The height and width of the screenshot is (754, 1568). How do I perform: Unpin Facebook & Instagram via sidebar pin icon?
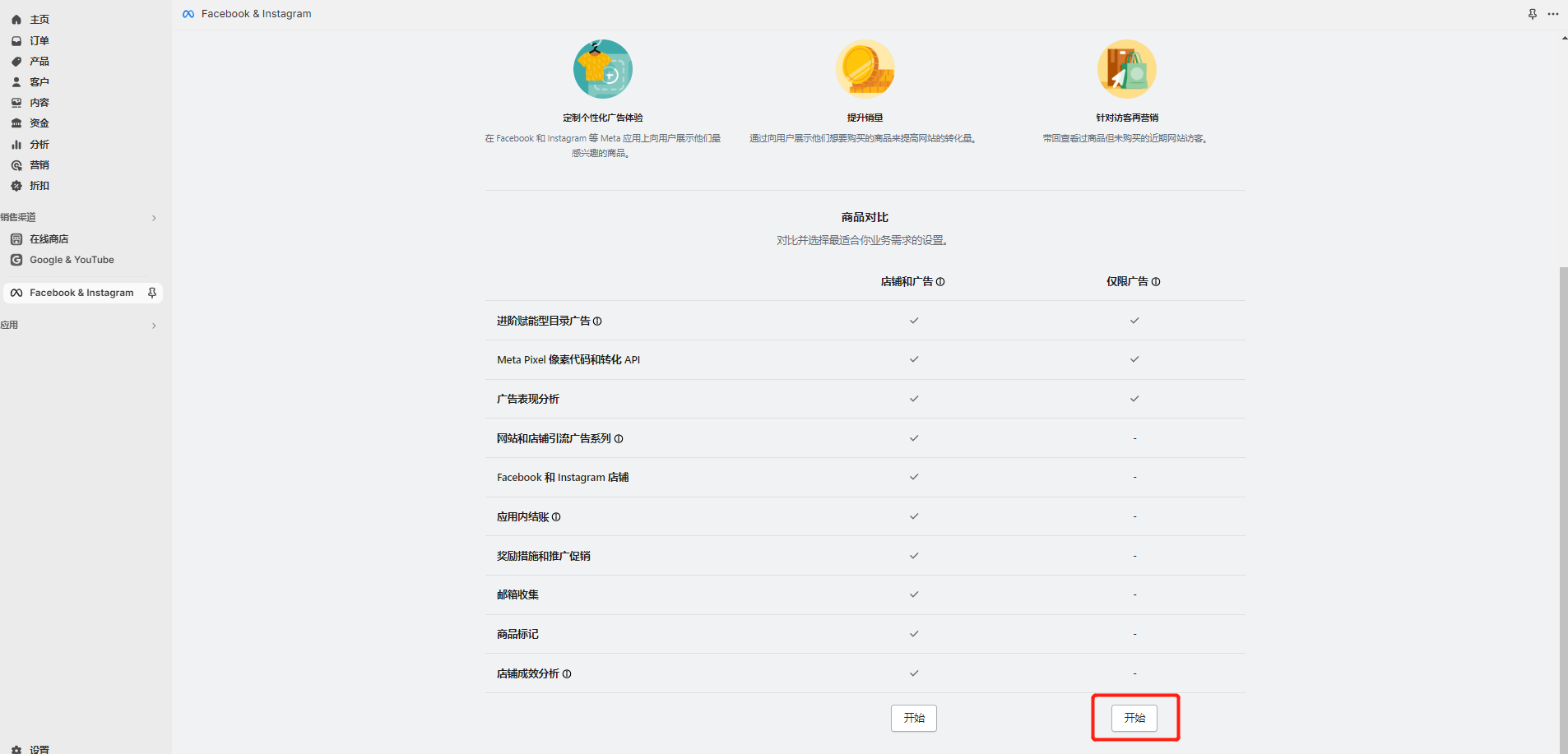coord(152,293)
